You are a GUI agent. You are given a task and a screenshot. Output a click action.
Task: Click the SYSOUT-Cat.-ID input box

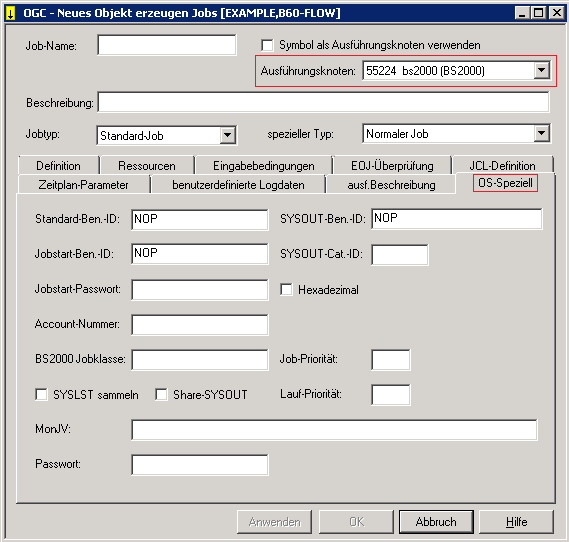click(x=400, y=255)
